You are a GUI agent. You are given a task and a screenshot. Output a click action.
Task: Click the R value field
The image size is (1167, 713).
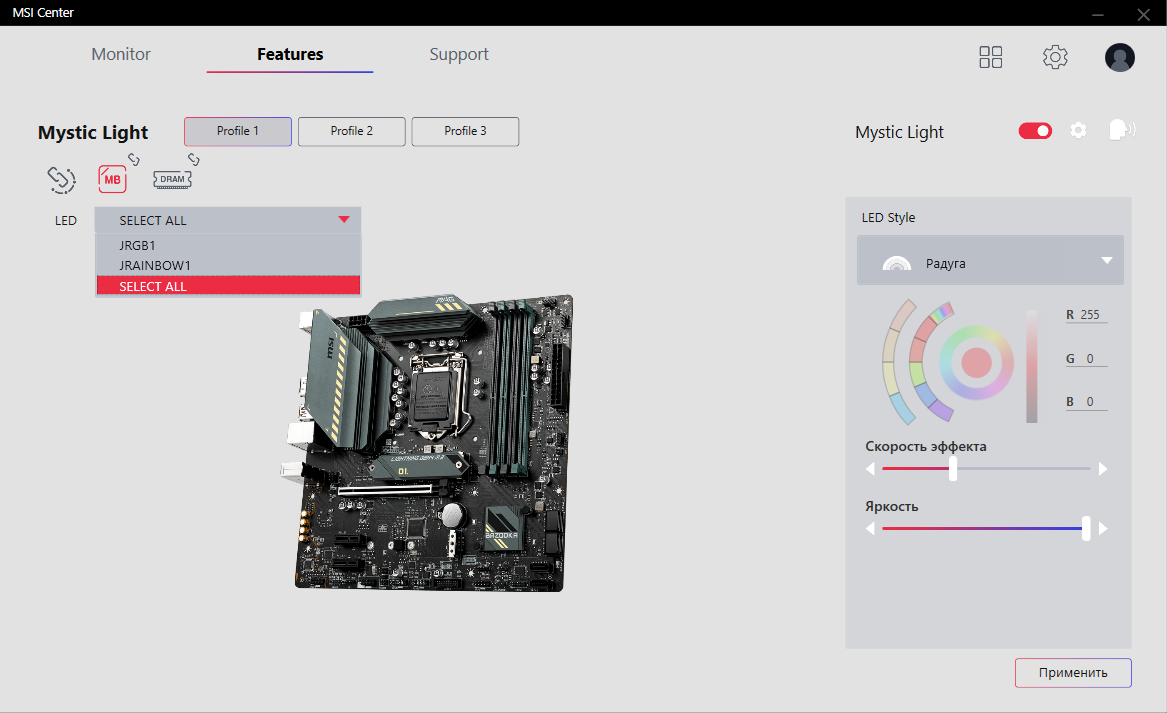1087,315
